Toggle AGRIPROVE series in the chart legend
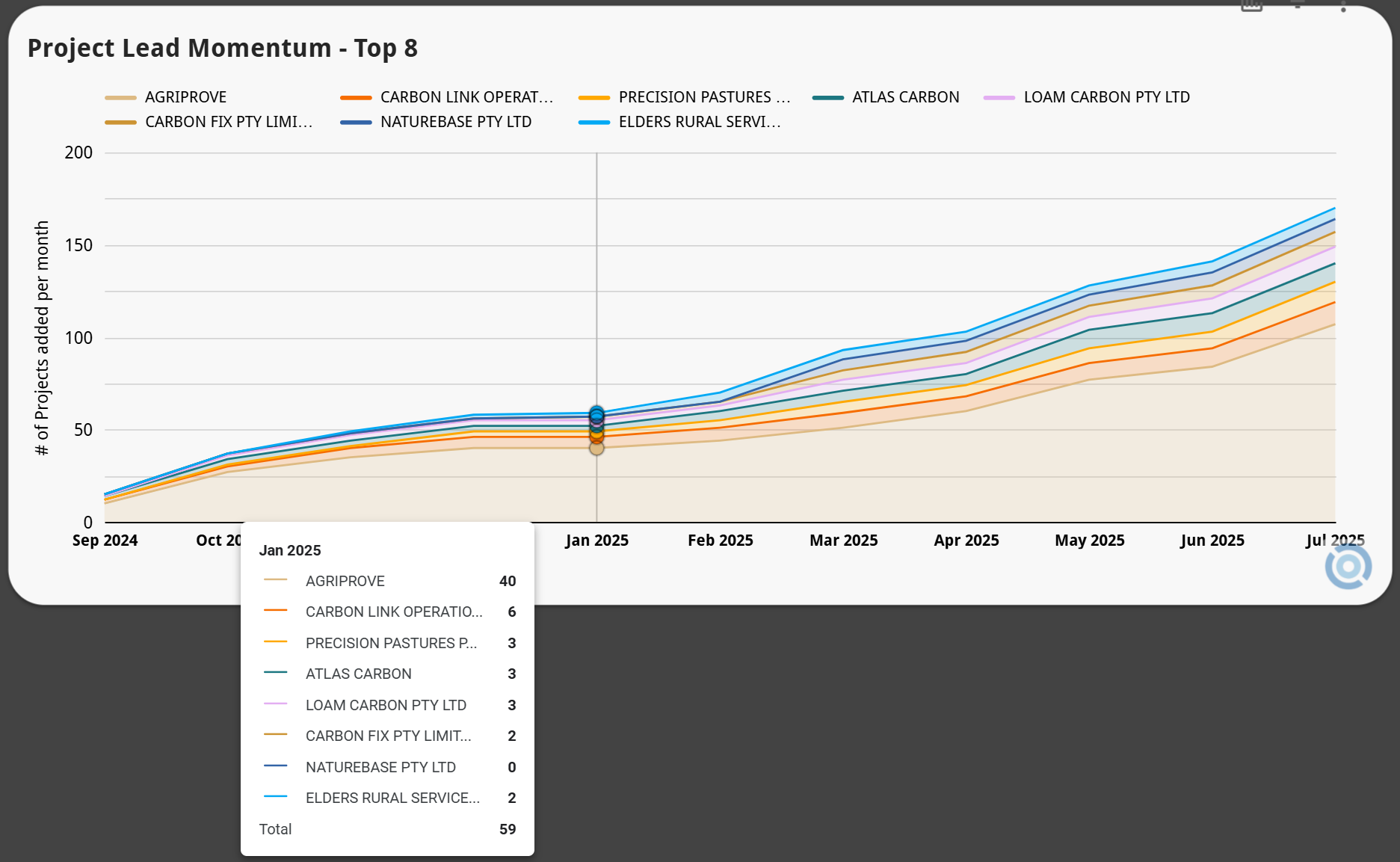This screenshot has width=1400, height=862. [166, 97]
